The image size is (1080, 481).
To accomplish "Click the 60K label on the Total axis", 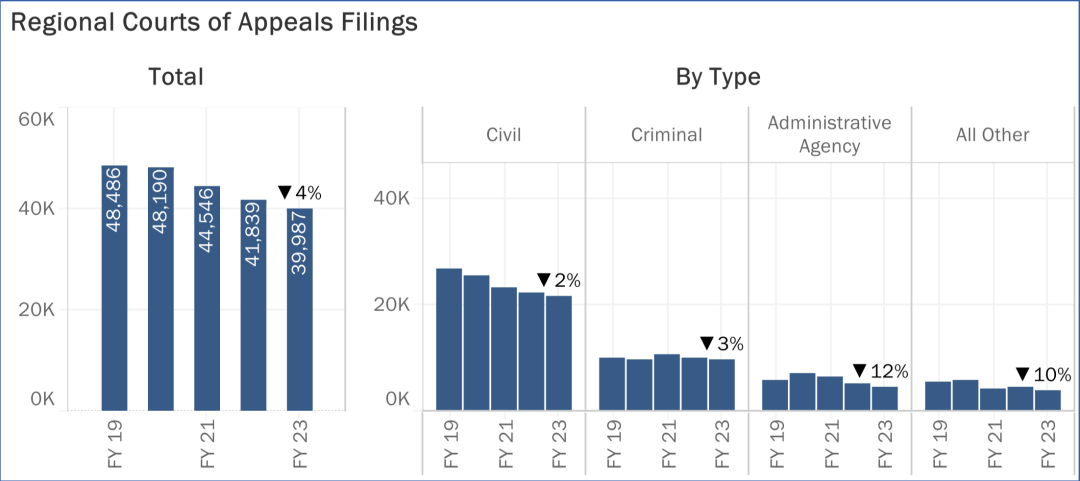I will [x=37, y=120].
